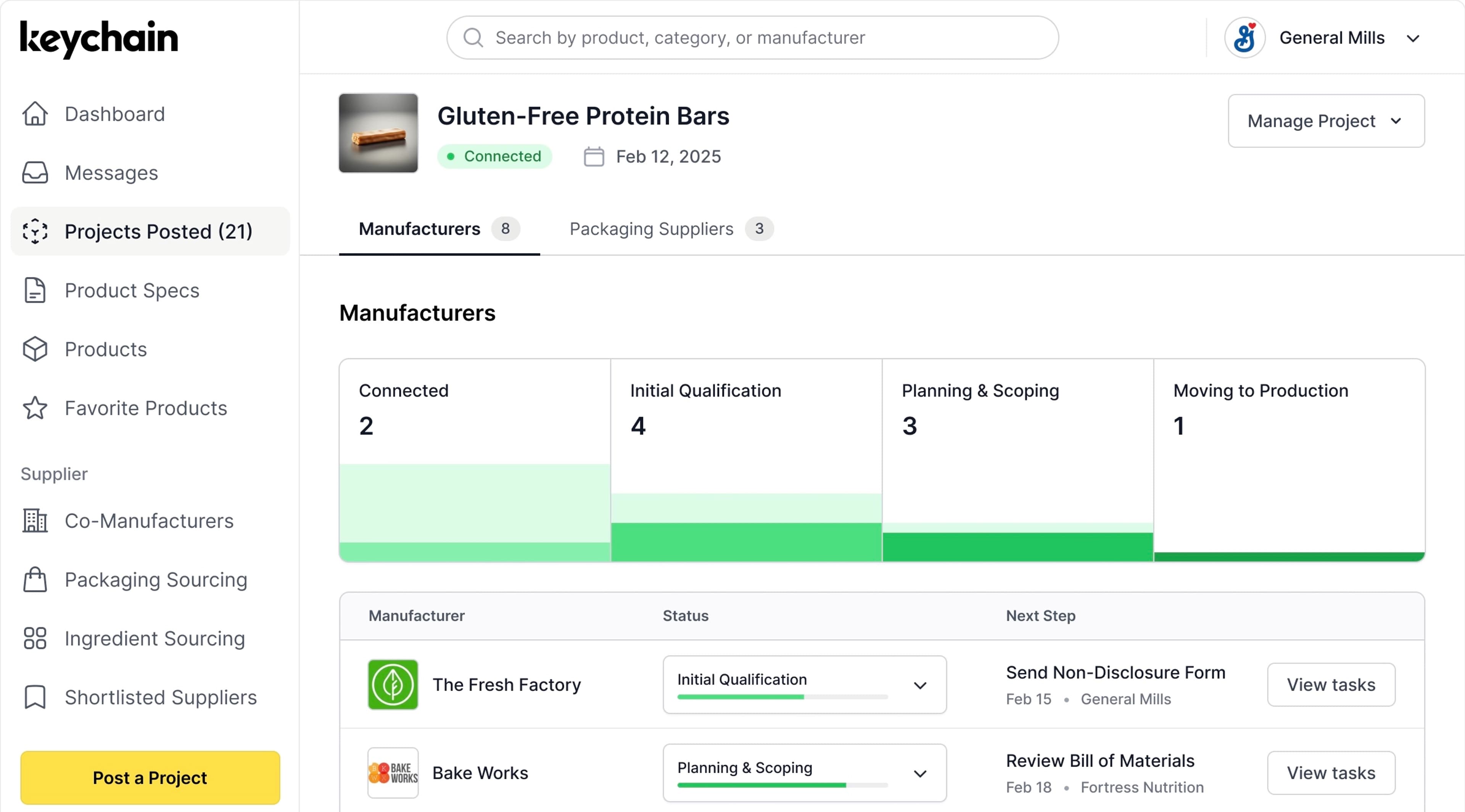Open Co-Manufacturers building icon

click(x=35, y=520)
